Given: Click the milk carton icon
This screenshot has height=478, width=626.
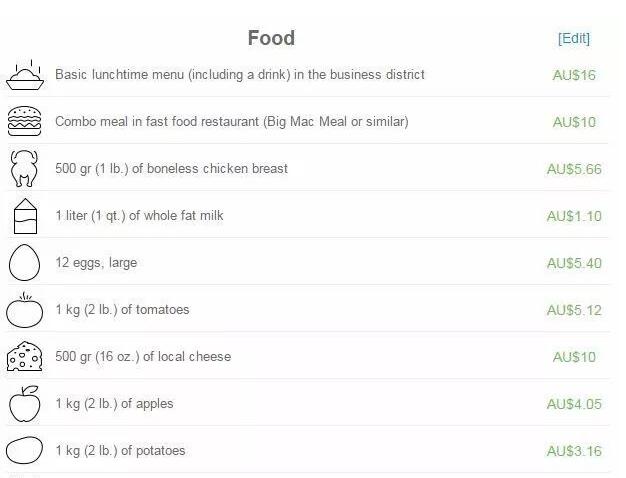Looking at the screenshot, I should click(x=25, y=216).
